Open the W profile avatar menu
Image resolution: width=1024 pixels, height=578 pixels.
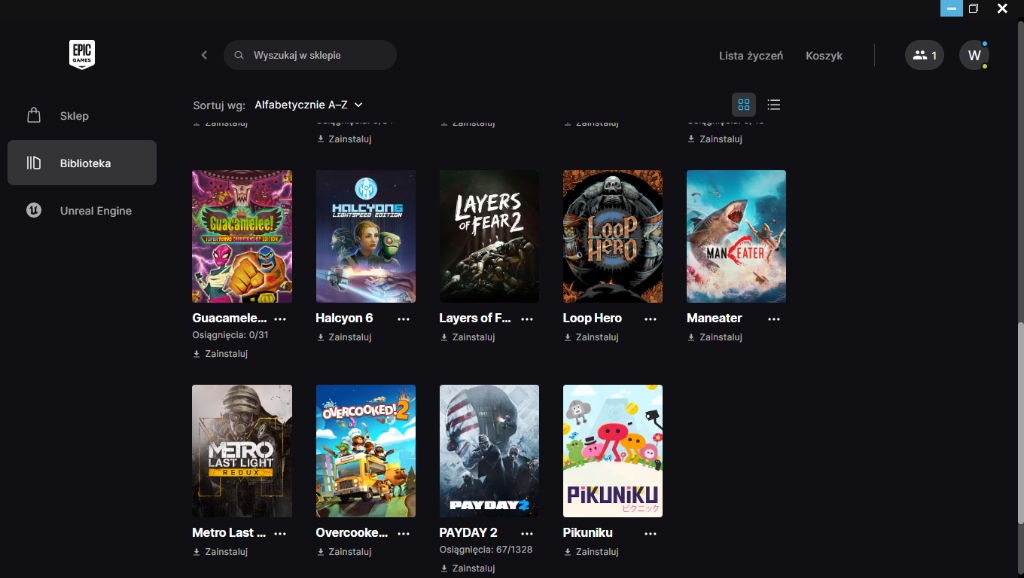pyautogui.click(x=974, y=55)
